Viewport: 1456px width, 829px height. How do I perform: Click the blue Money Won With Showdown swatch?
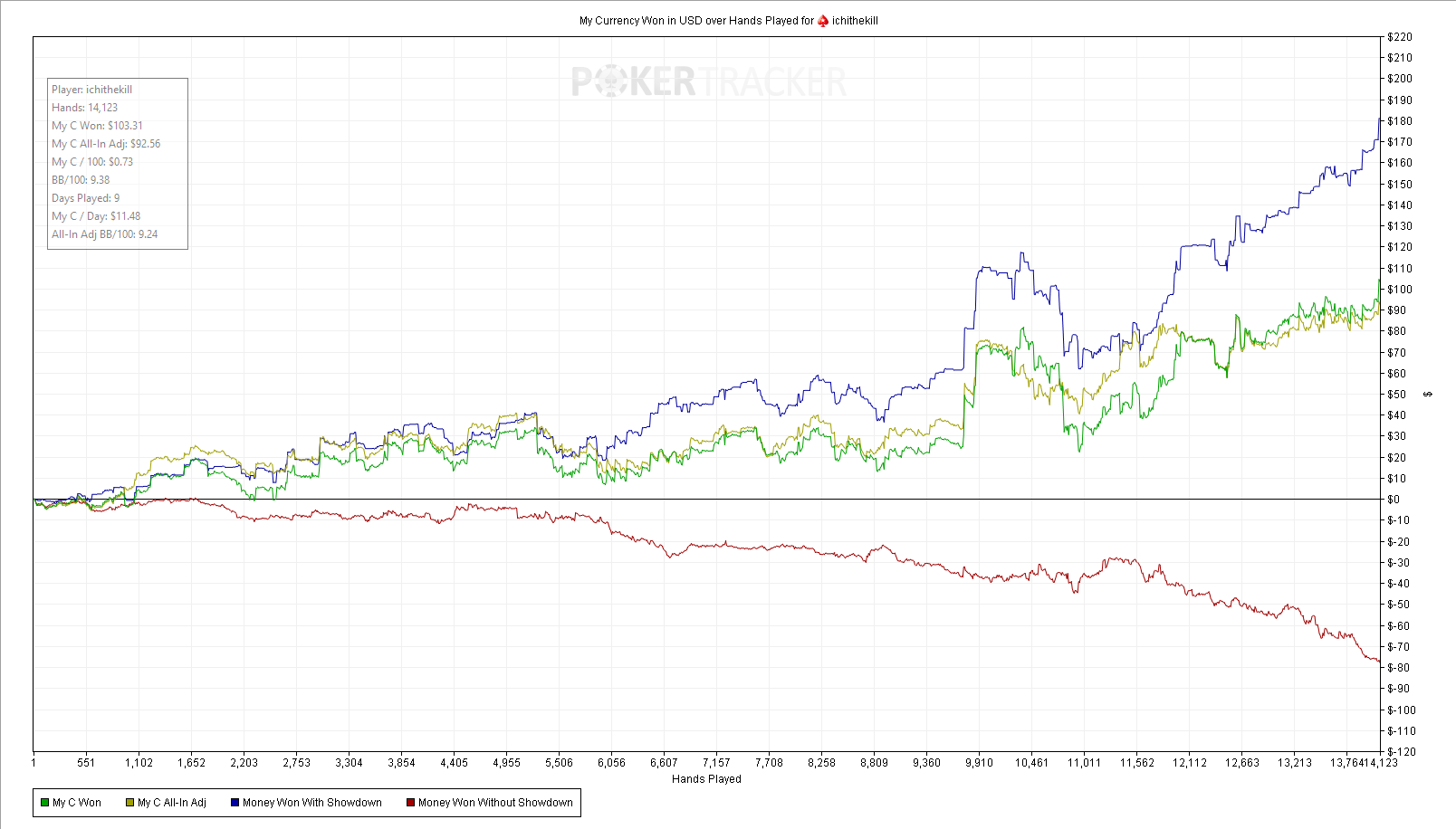click(235, 803)
